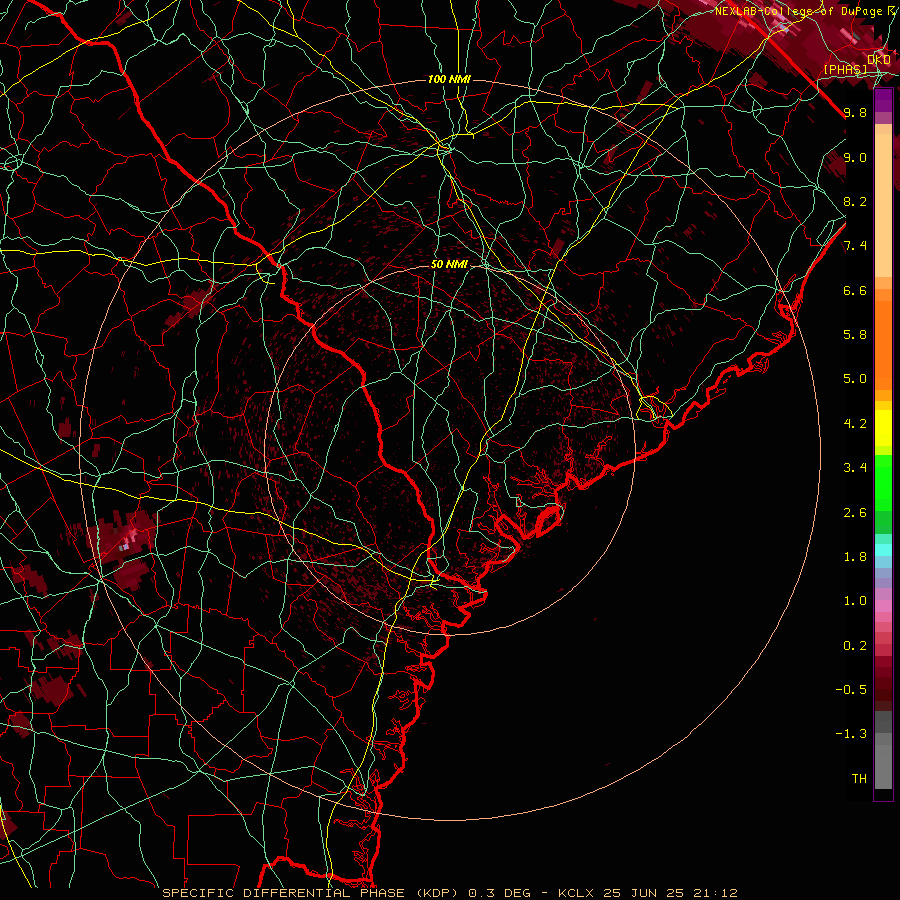
Task: Click the orange segment of the color bar
Action: tap(883, 345)
